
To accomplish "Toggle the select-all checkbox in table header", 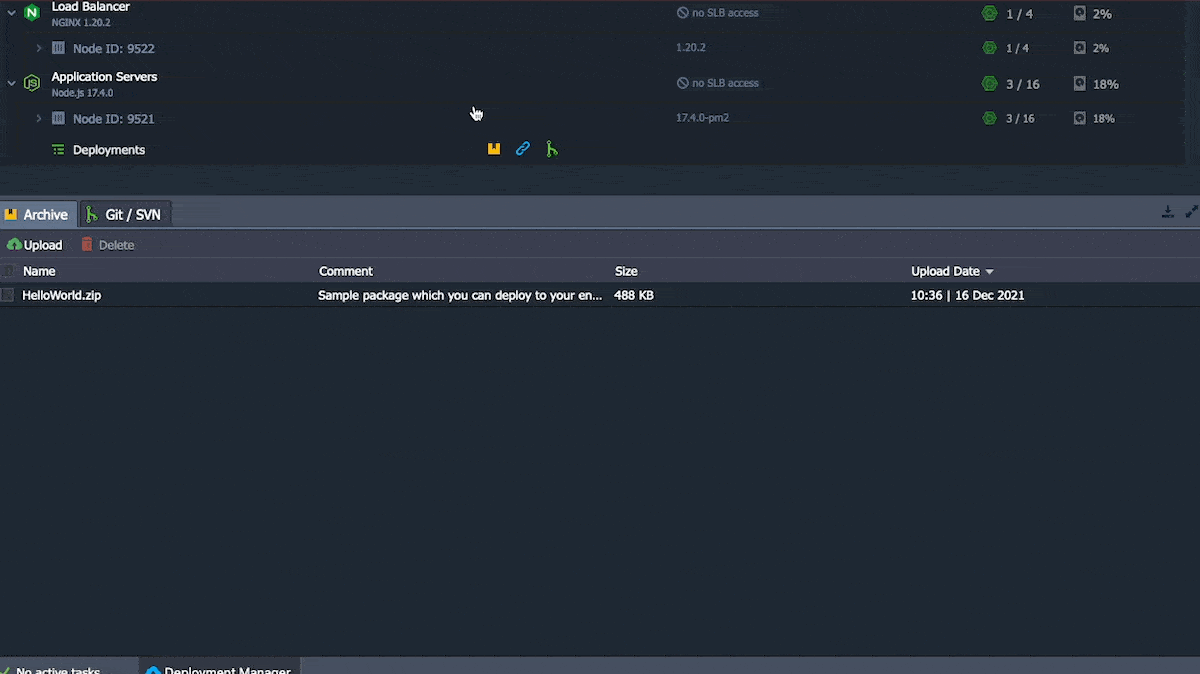I will tap(8, 271).
